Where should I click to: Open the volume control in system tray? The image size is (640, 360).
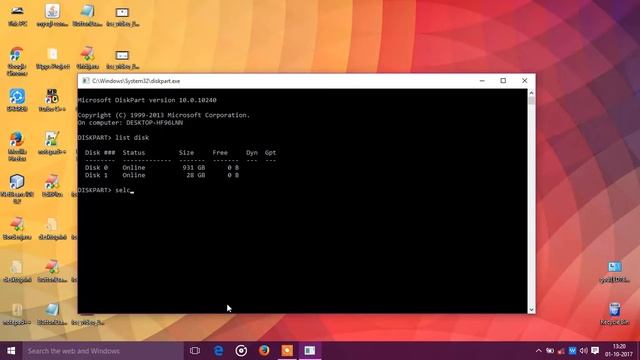[x=584, y=351]
